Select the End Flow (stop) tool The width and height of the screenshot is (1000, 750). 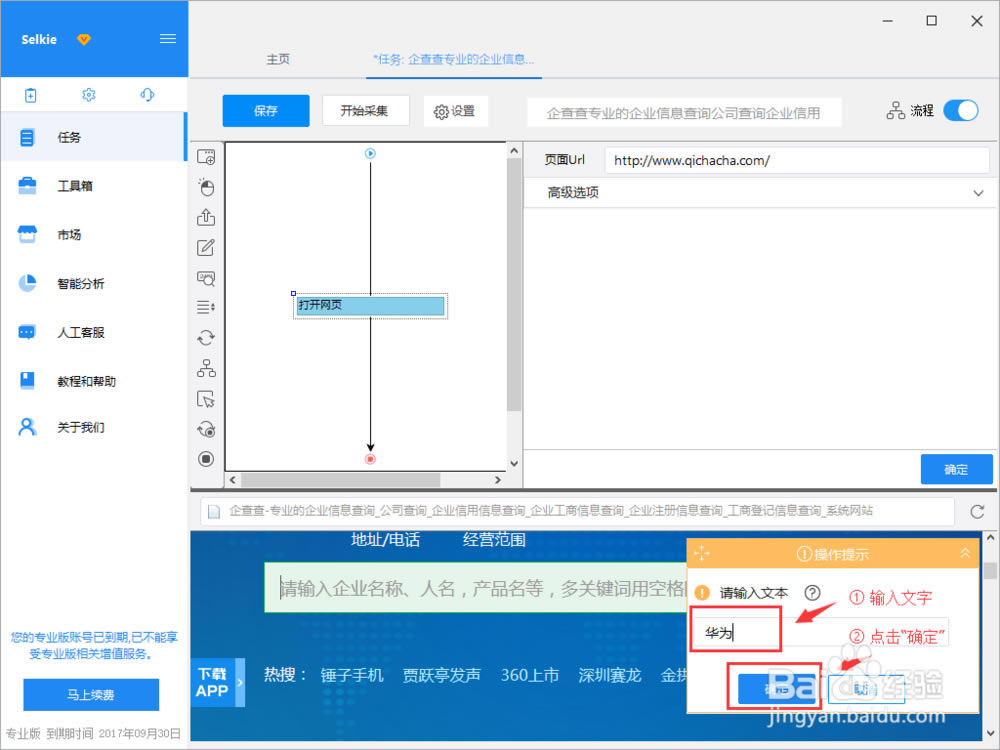[x=206, y=459]
